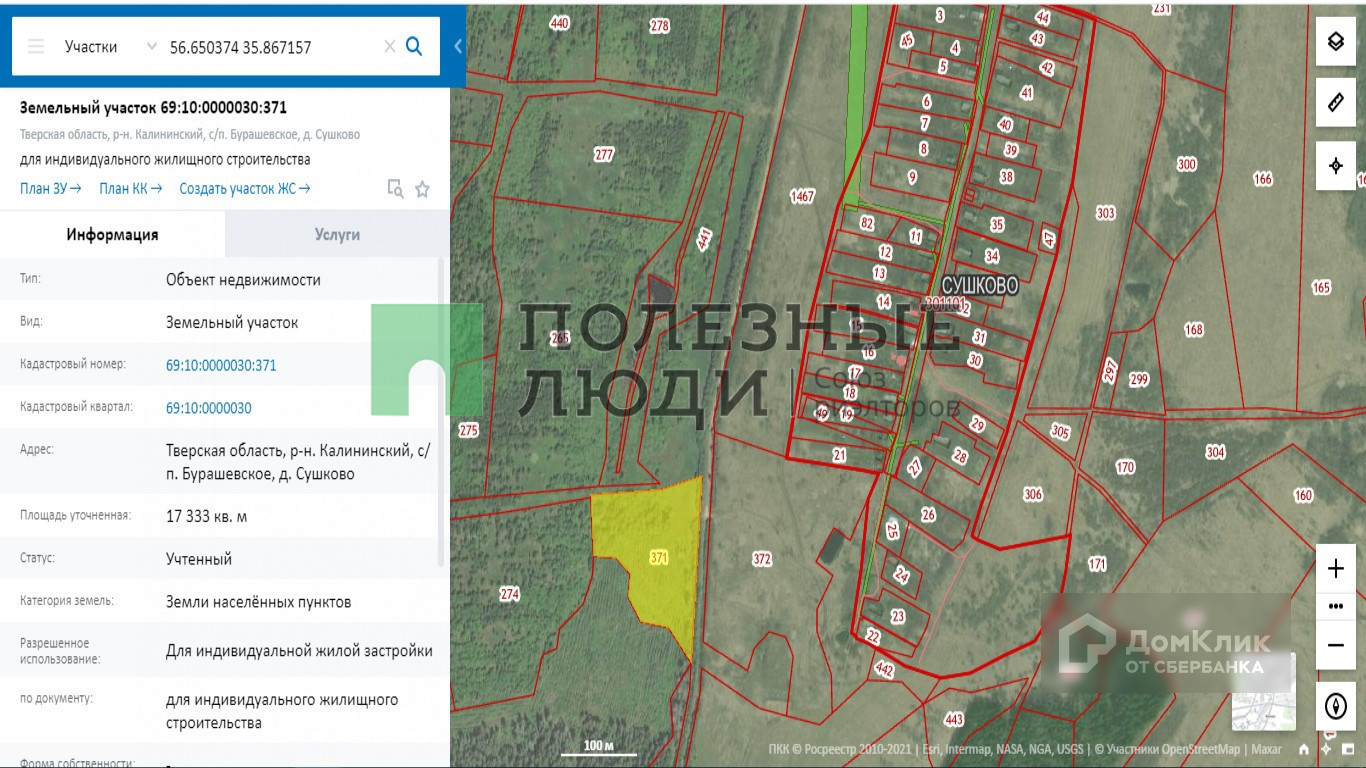Switch to the Информация tab
The width and height of the screenshot is (1366, 768).
pos(113,235)
